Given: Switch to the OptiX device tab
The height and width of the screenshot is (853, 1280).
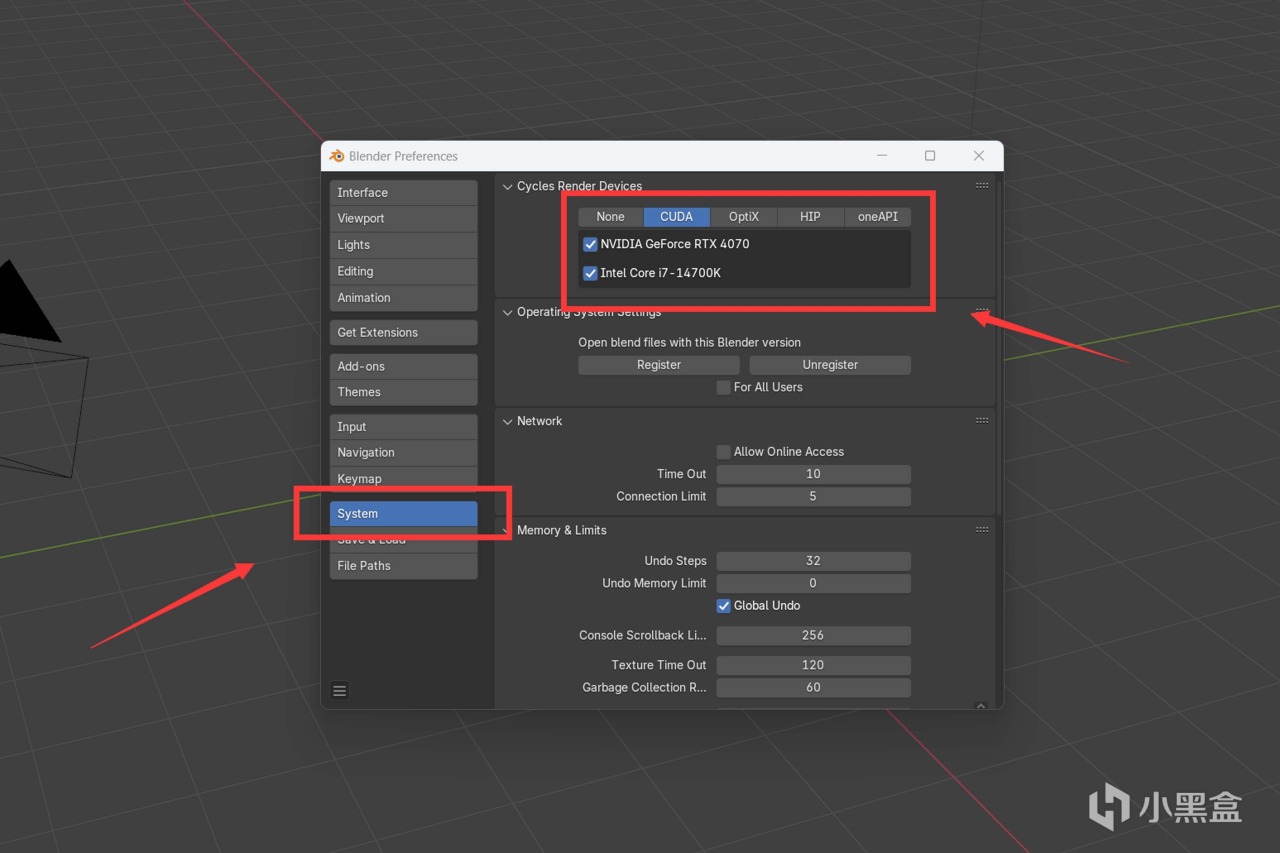Looking at the screenshot, I should point(744,217).
